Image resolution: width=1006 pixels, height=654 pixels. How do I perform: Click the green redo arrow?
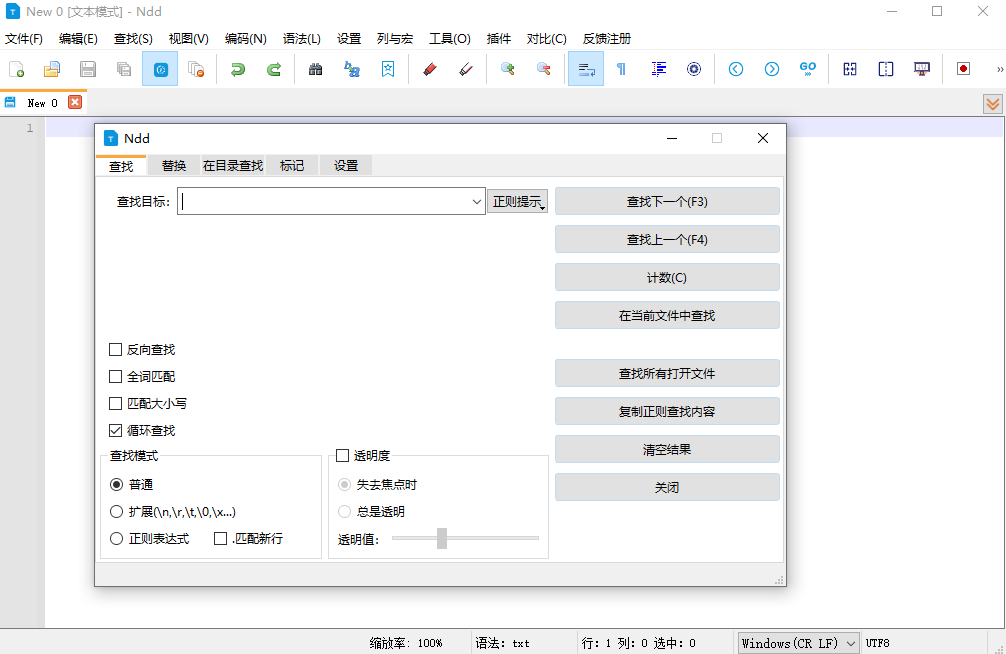tap(274, 69)
